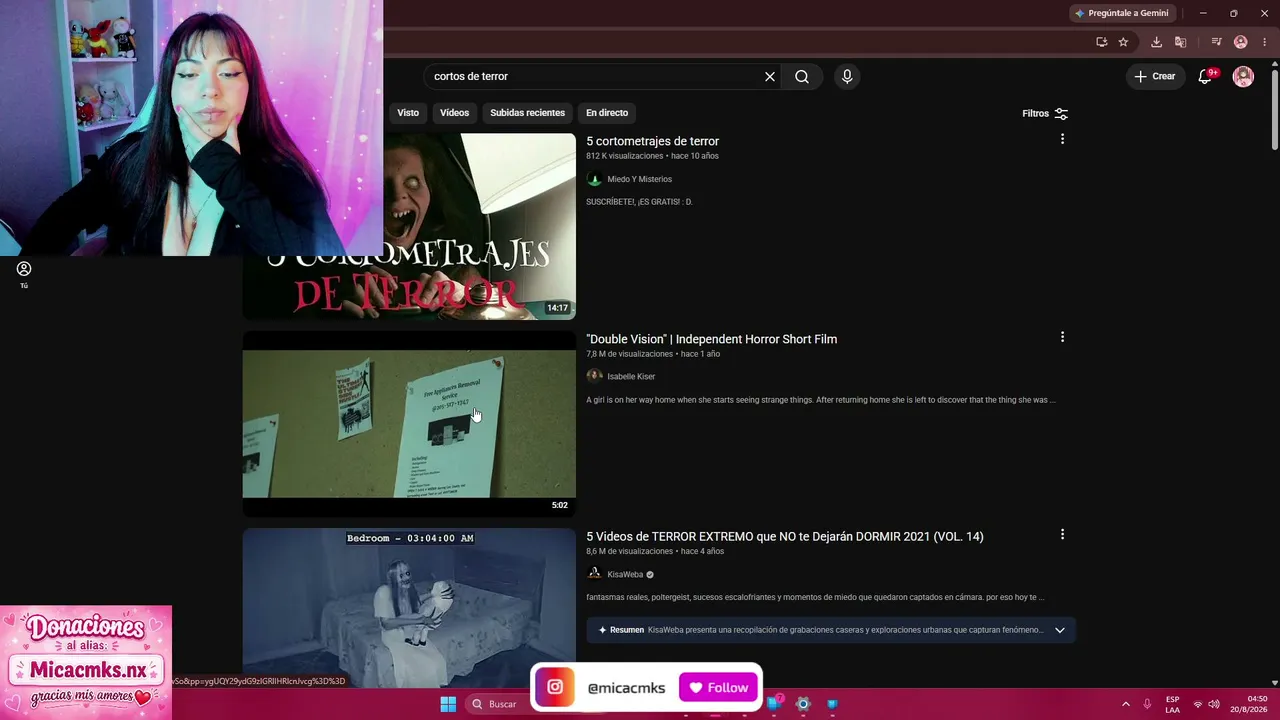The width and height of the screenshot is (1280, 720).
Task: Open the Filtros search filters
Action: pyautogui.click(x=1045, y=114)
